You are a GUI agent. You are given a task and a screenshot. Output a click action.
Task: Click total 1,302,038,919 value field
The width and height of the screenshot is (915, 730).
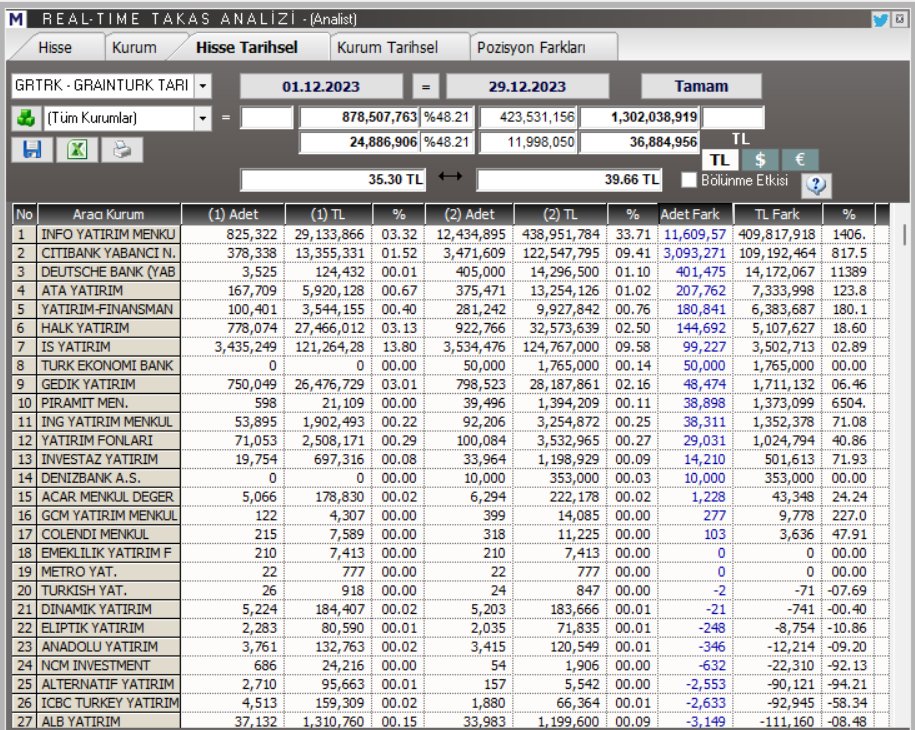point(640,117)
